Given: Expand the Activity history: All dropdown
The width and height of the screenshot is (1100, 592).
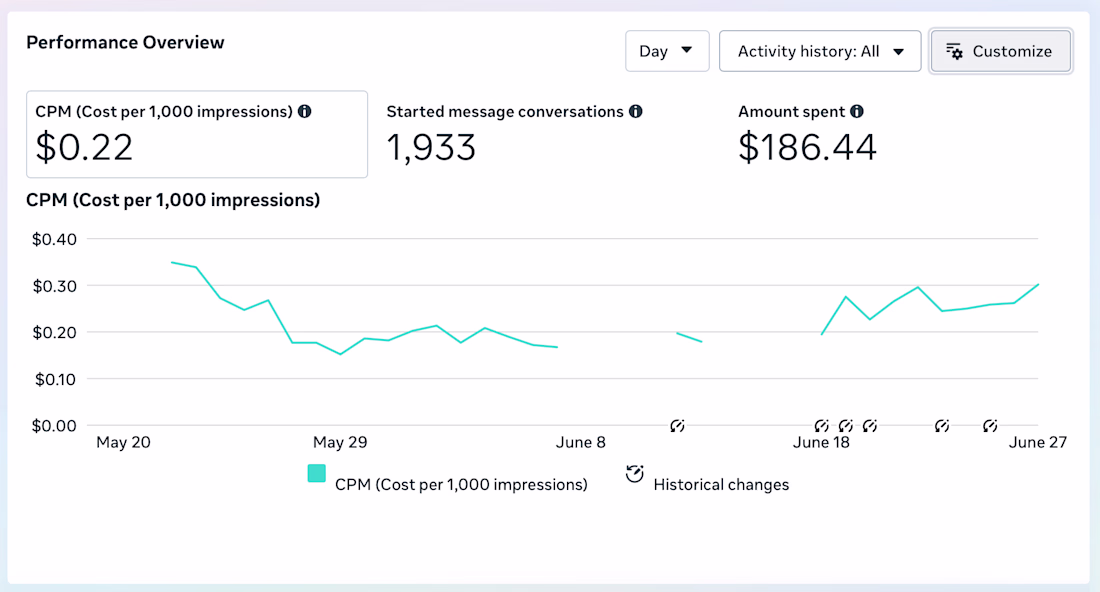Looking at the screenshot, I should 820,51.
